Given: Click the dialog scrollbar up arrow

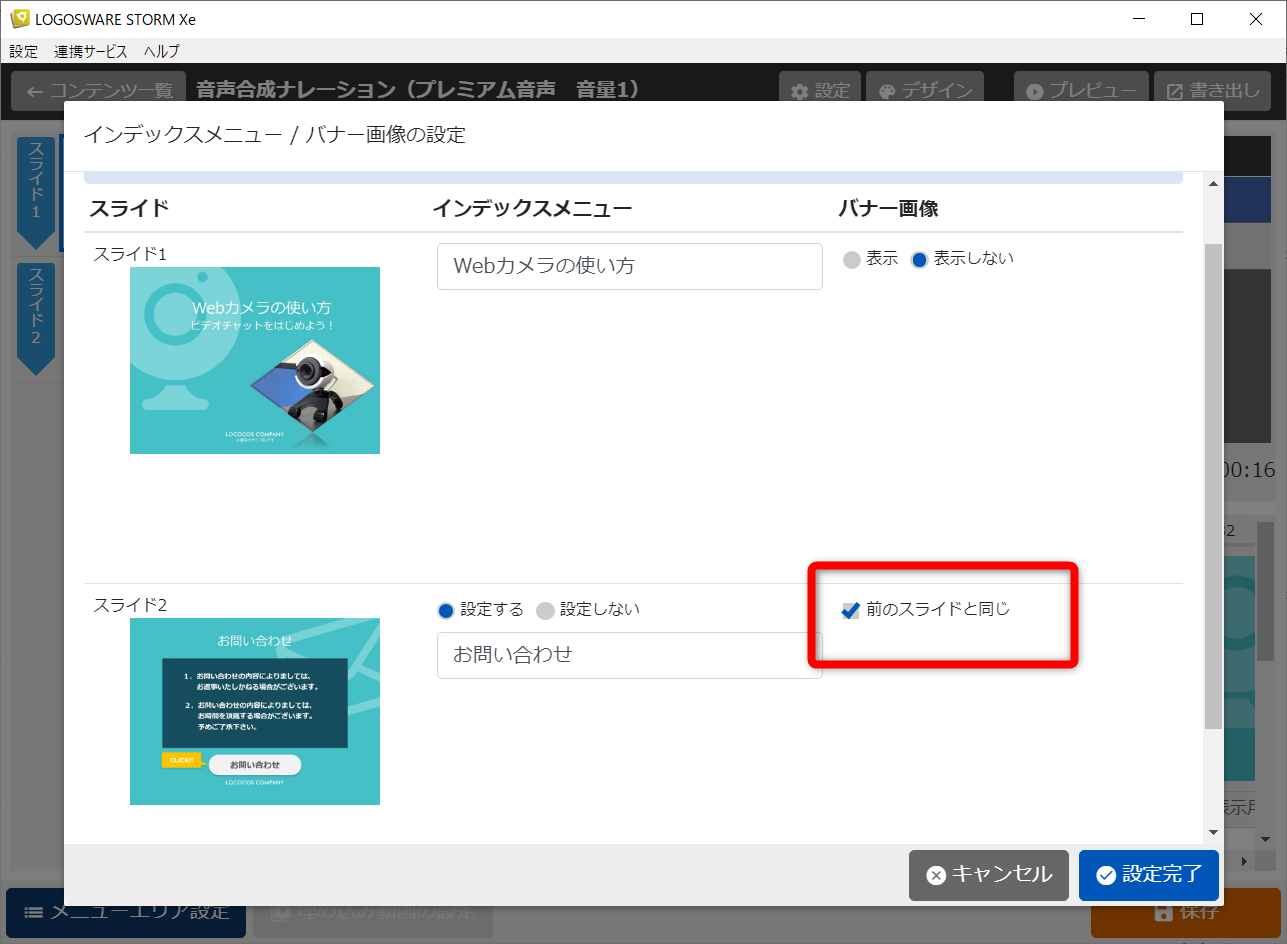Looking at the screenshot, I should (x=1213, y=184).
